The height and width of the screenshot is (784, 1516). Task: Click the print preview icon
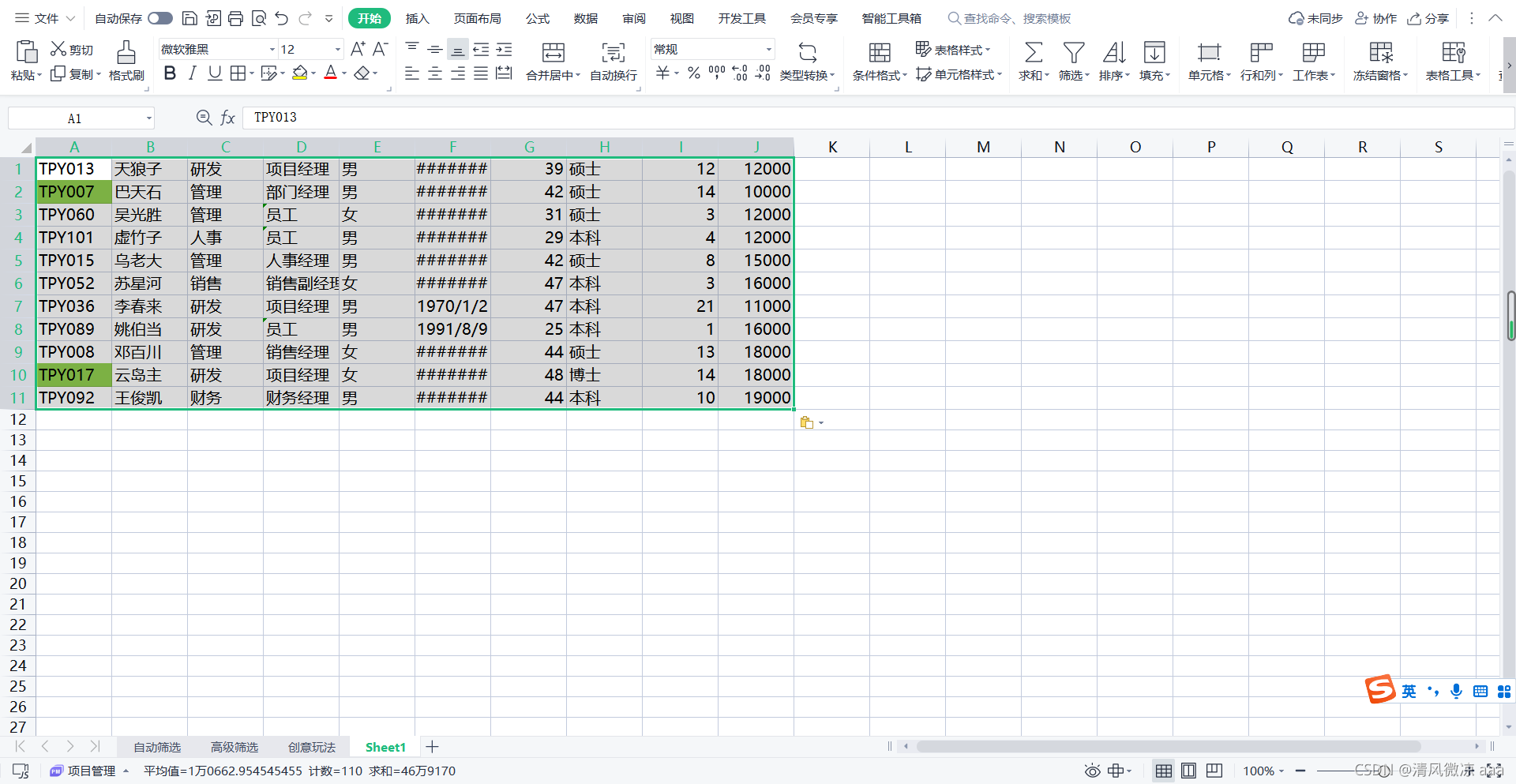tap(259, 18)
